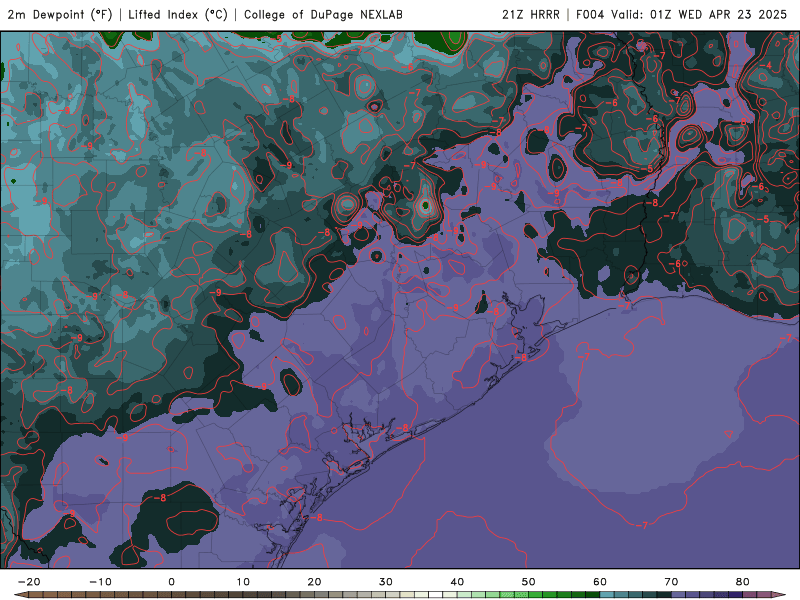Click the -20 label on the color scale
This screenshot has width=800, height=600.
29,582
